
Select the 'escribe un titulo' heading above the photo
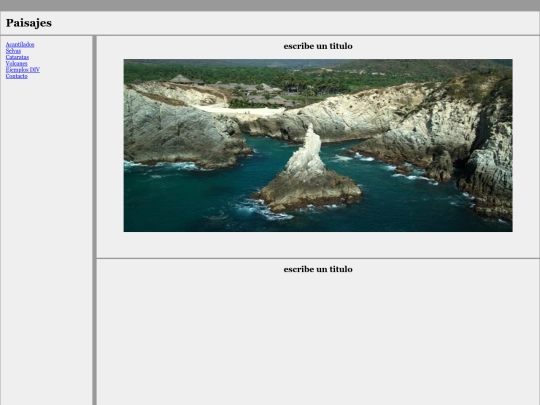coord(318,46)
